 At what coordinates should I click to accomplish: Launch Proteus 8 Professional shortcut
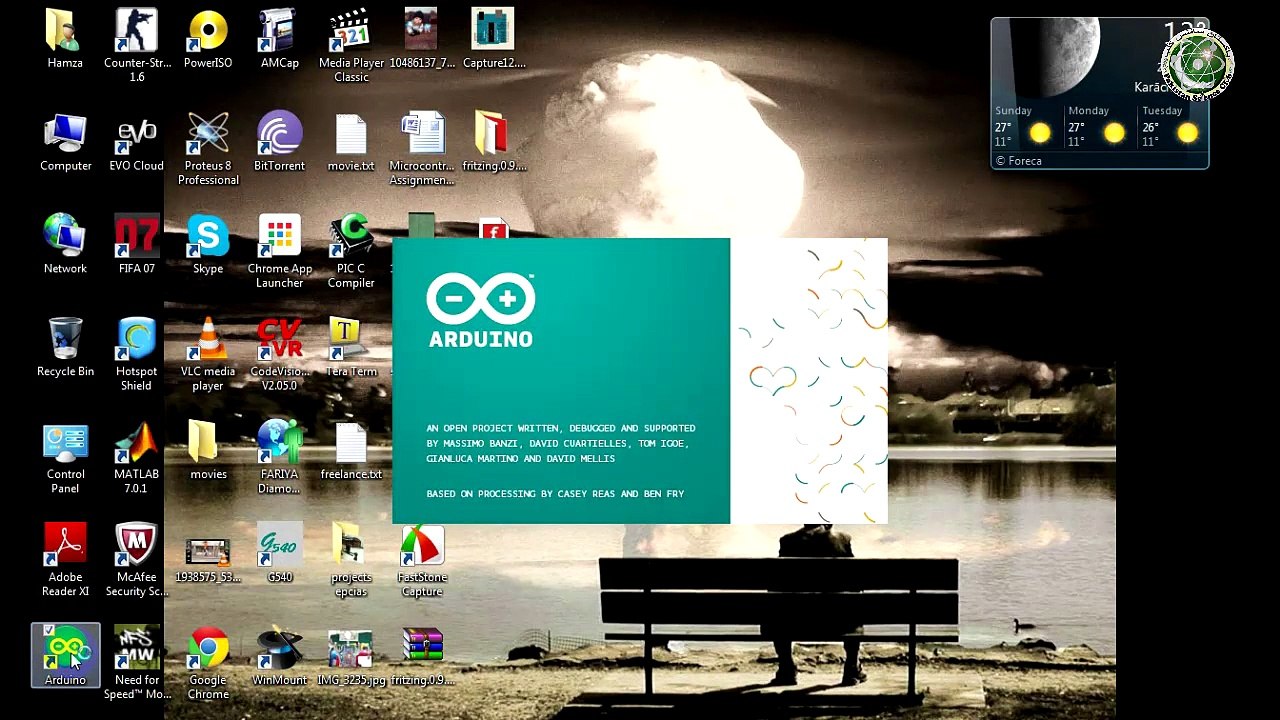click(x=208, y=148)
